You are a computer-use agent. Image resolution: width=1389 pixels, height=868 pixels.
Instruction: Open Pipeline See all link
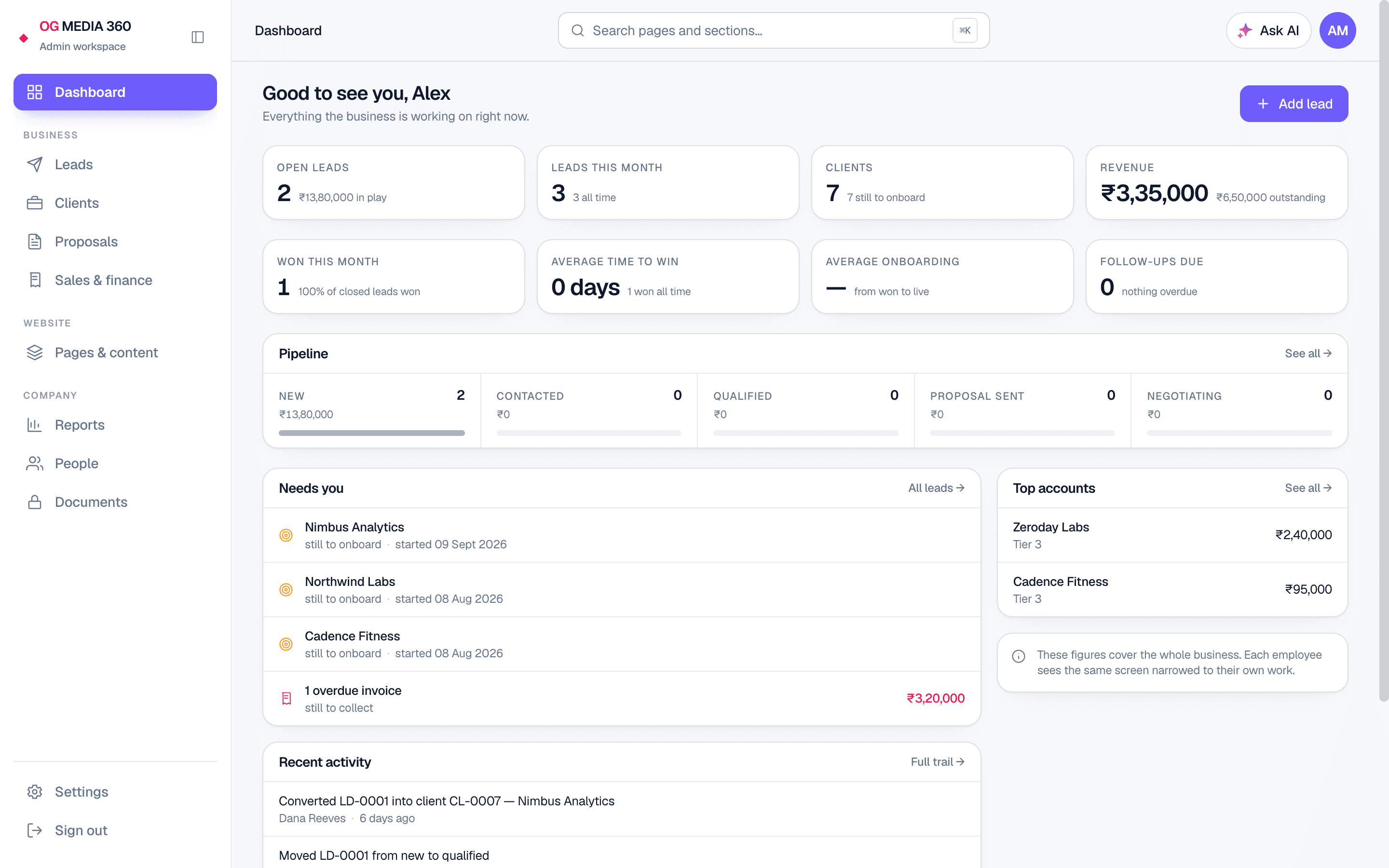coord(1308,353)
